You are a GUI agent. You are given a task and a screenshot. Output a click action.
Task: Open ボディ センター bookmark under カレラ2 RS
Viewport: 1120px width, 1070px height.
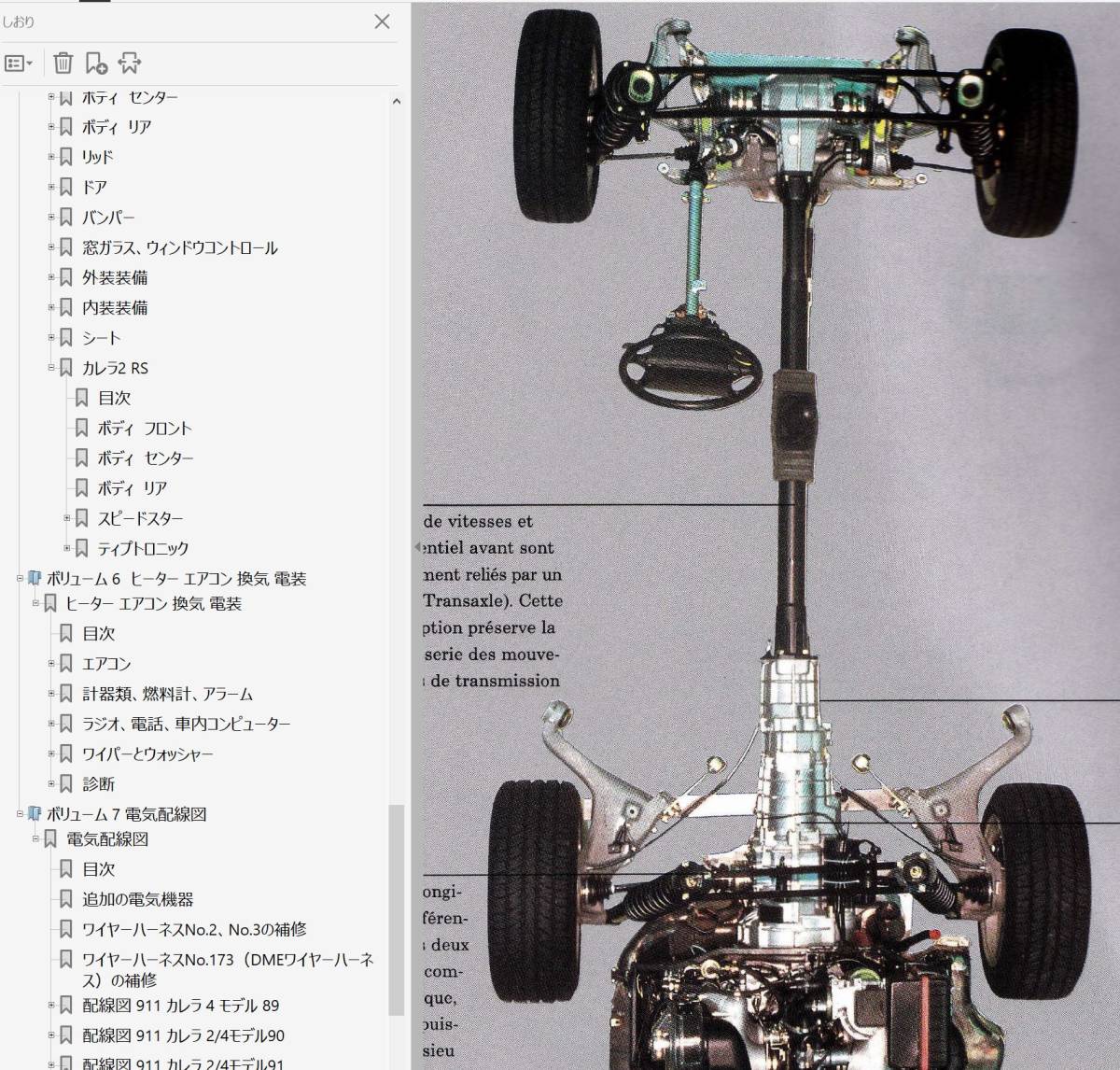coord(146,458)
